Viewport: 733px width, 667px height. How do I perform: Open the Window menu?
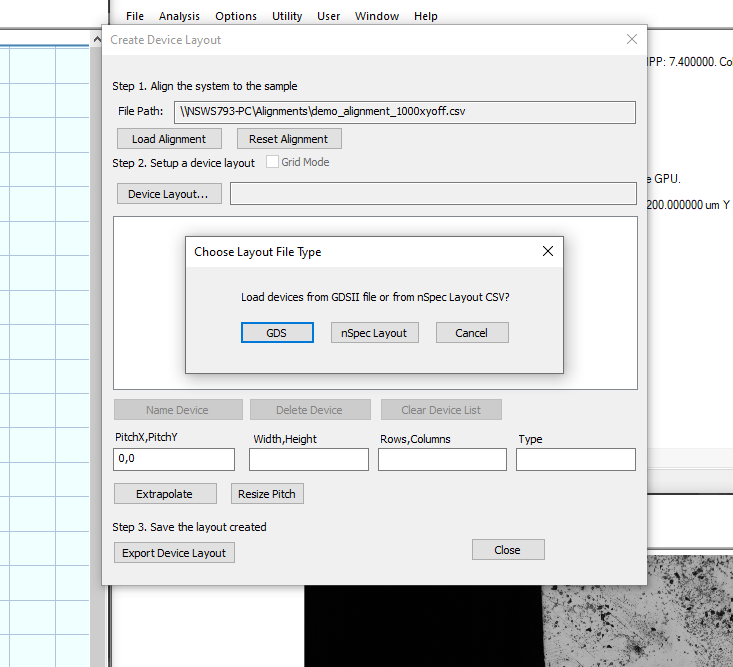(x=377, y=16)
